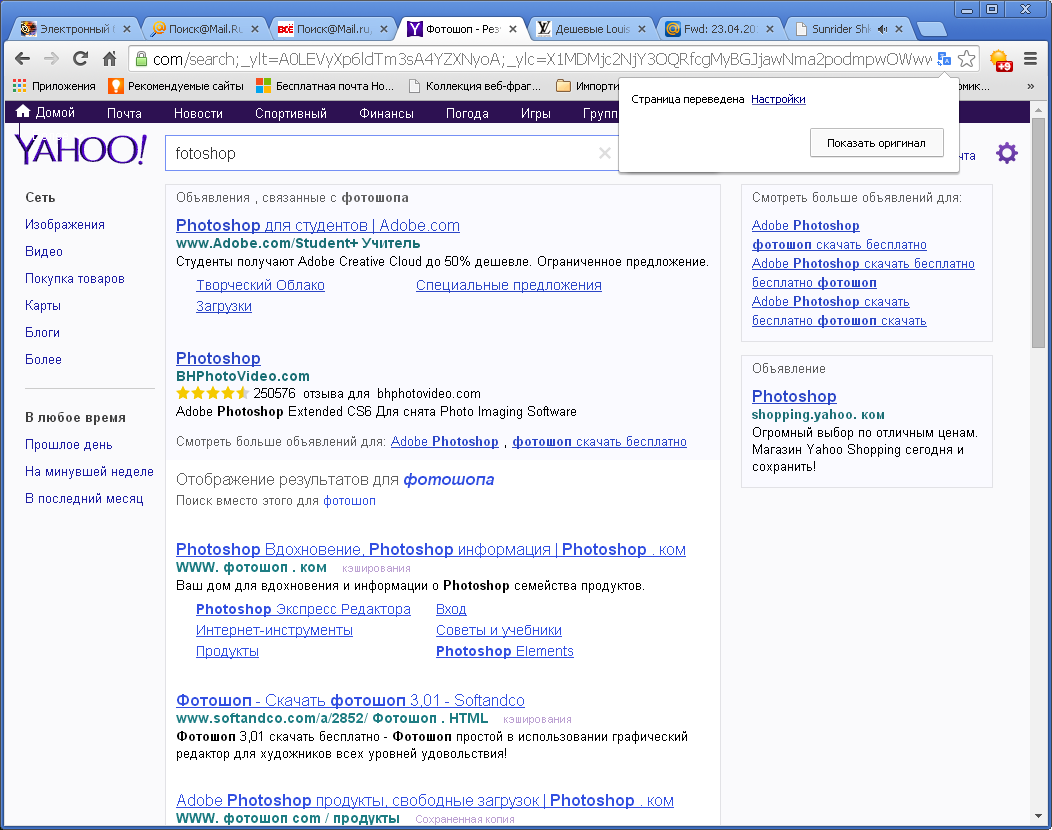The width and height of the screenshot is (1052, 830).
Task: Open Спортивный in the Yahoo top bar
Action: [x=291, y=113]
